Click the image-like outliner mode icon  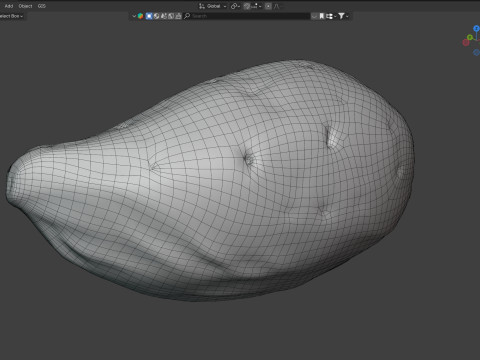coord(171,16)
